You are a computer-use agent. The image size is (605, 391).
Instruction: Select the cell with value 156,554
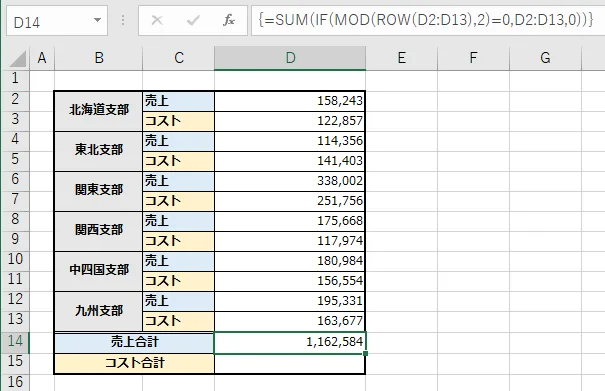tap(290, 281)
